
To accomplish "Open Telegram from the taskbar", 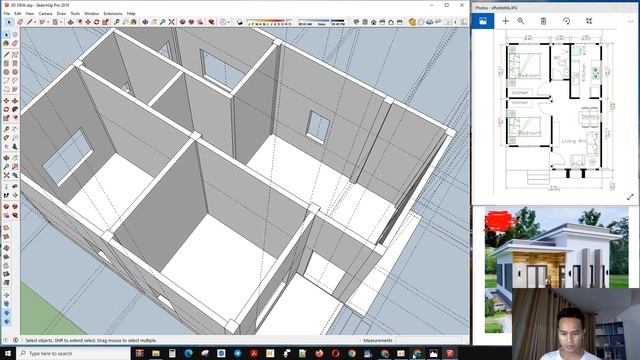I will pos(238,353).
